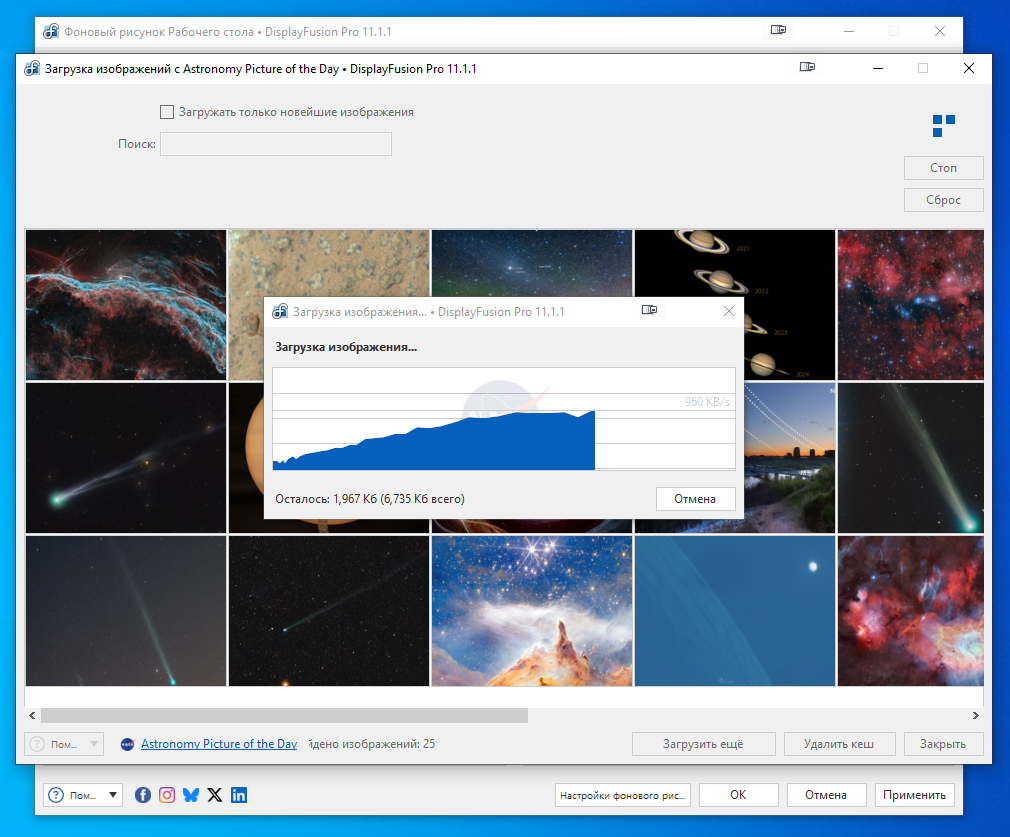Open the Instagram icon link

pos(167,795)
